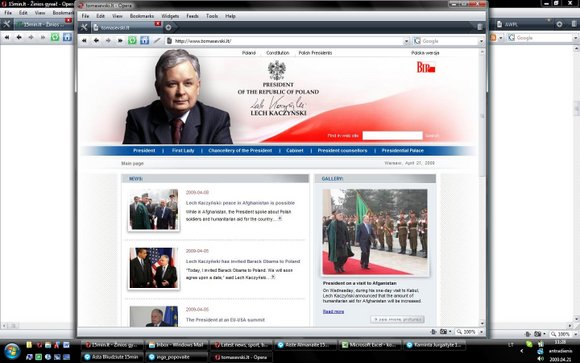Click see more pictures button

pos(397,319)
